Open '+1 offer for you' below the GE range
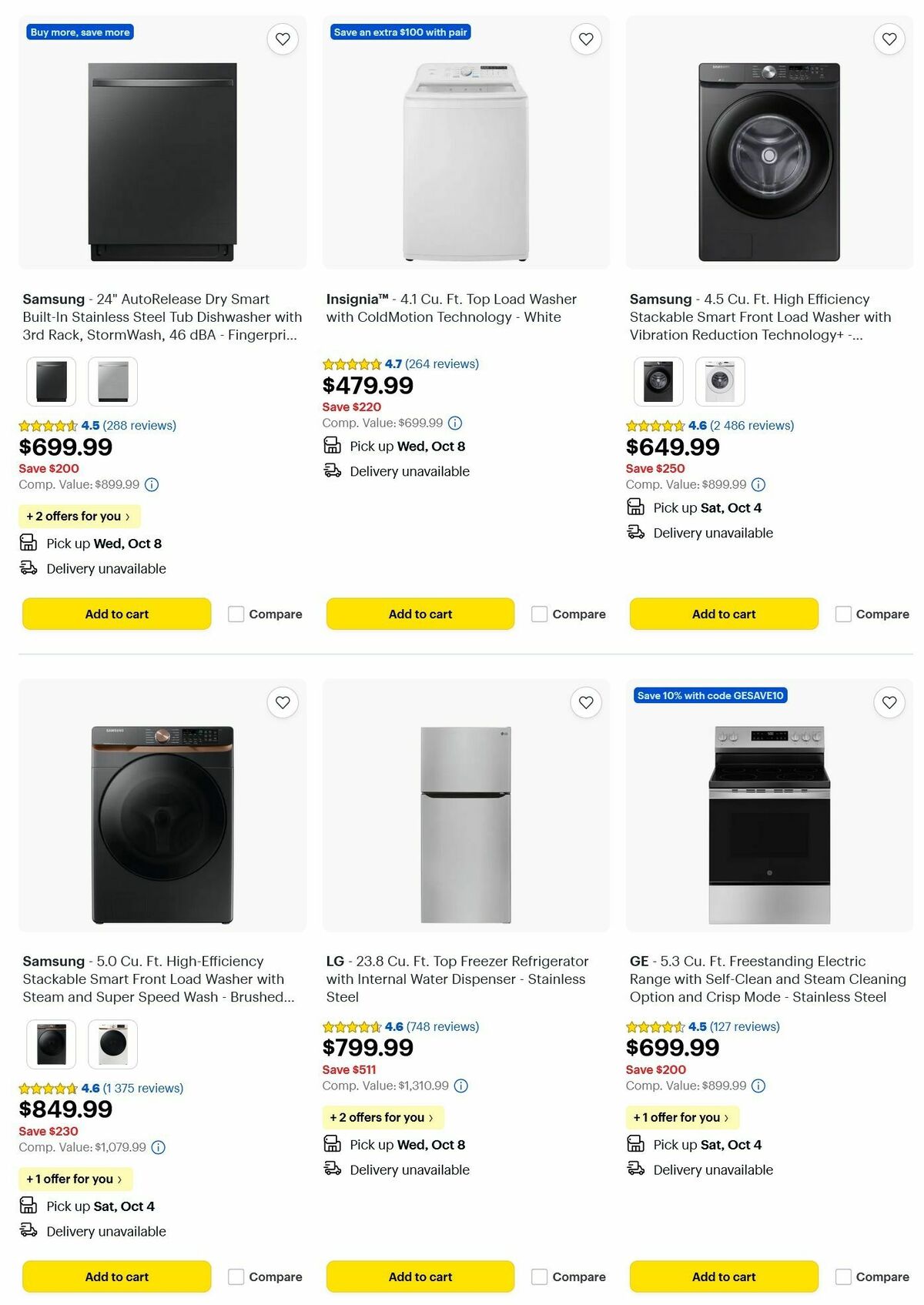 point(682,1117)
